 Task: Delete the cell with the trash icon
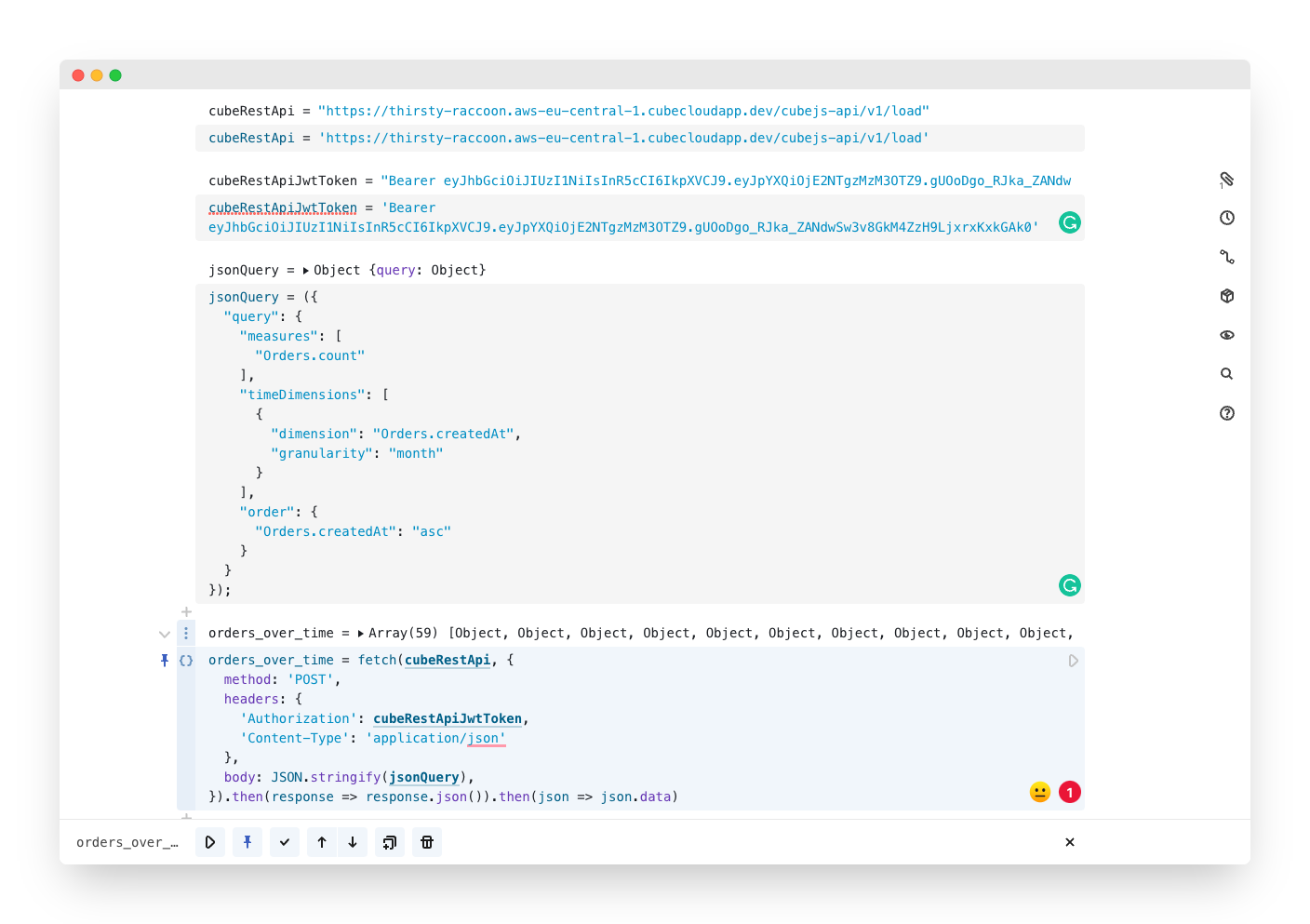(x=427, y=842)
